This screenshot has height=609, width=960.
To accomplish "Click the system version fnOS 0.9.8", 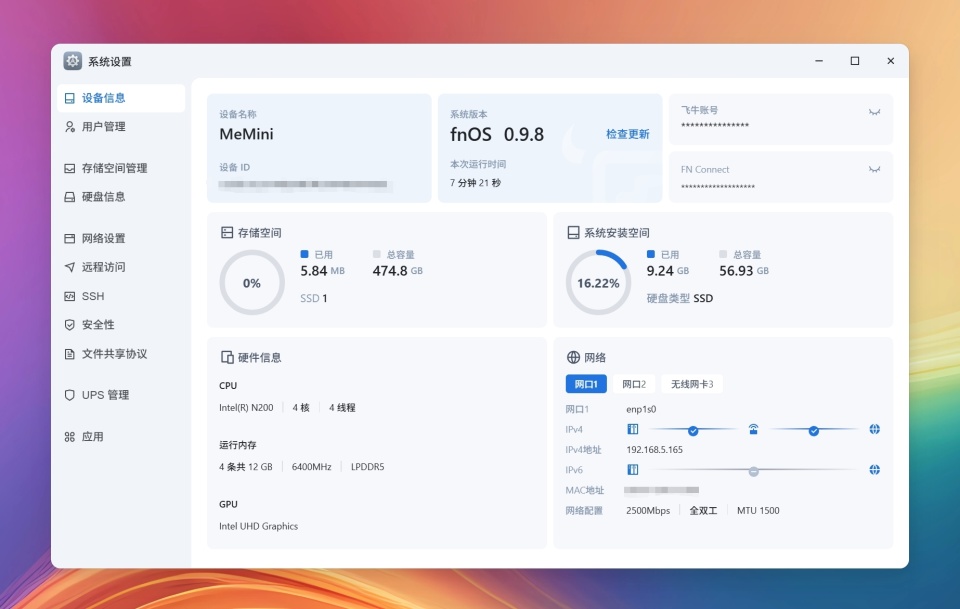I will (x=497, y=135).
